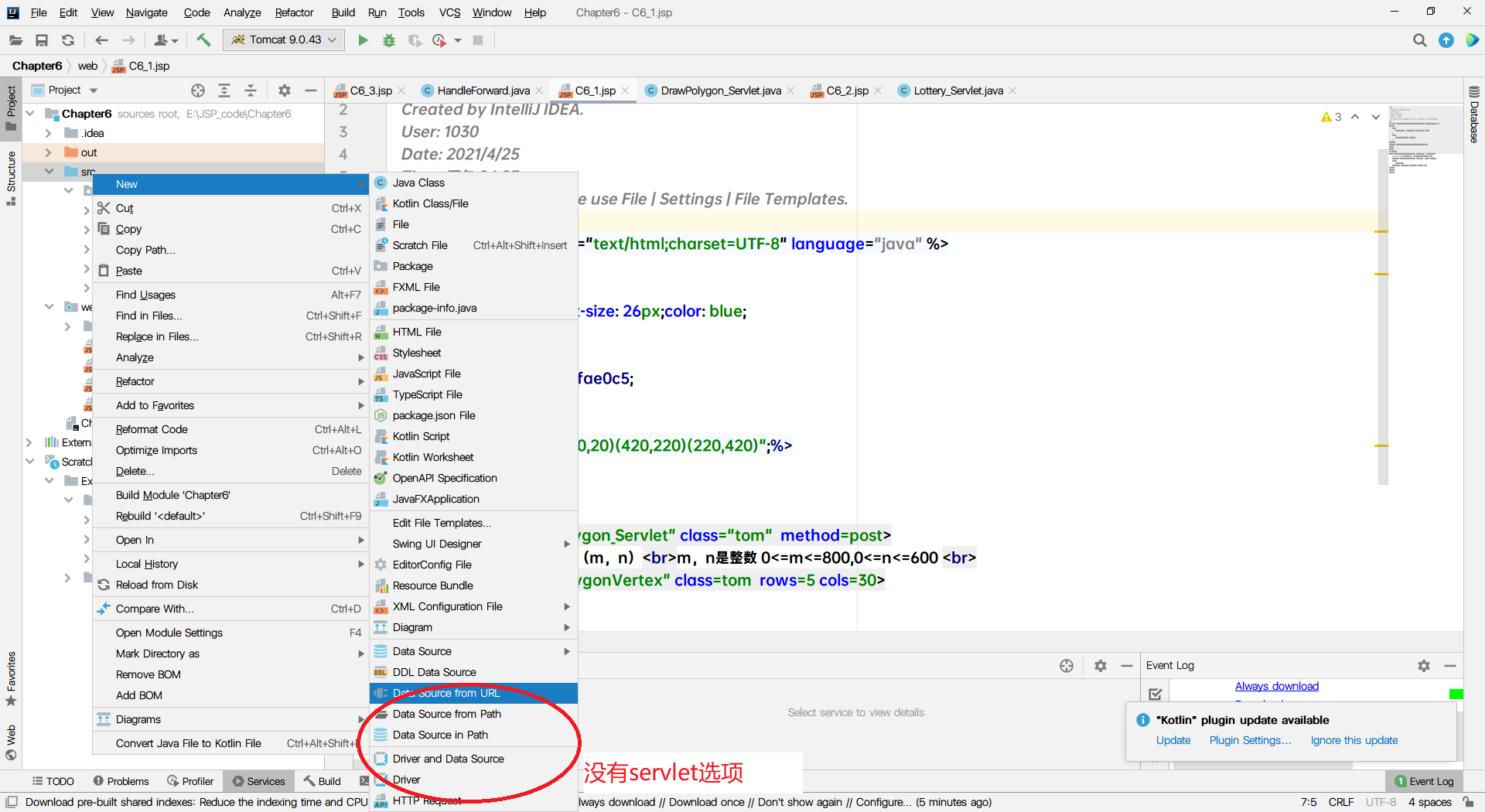1485x812 pixels.
Task: Click the Always download link
Action: pyautogui.click(x=1276, y=686)
